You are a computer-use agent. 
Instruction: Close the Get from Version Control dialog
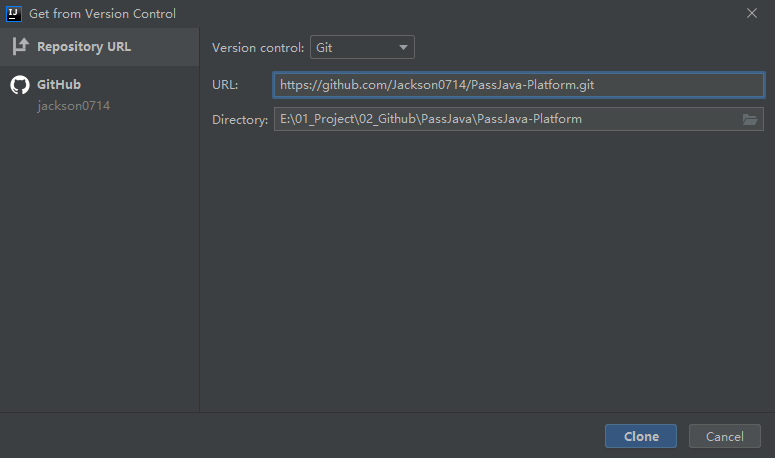[751, 13]
